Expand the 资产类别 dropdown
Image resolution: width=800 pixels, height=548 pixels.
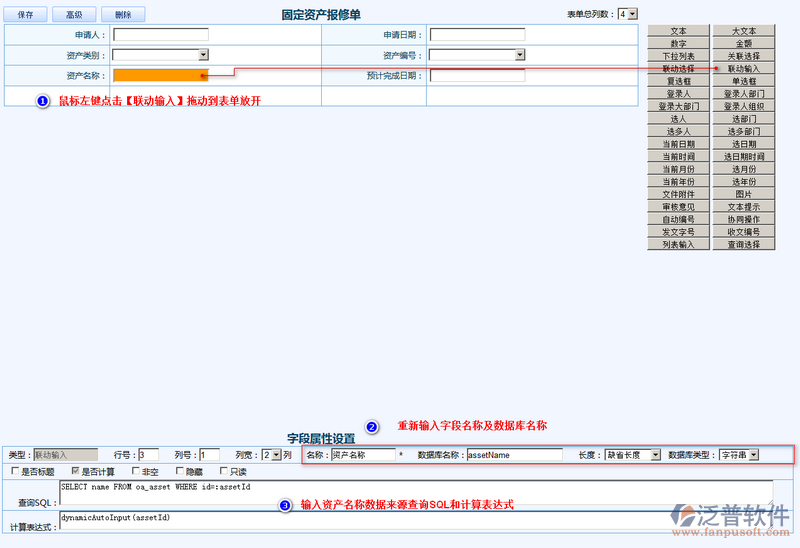click(160, 55)
